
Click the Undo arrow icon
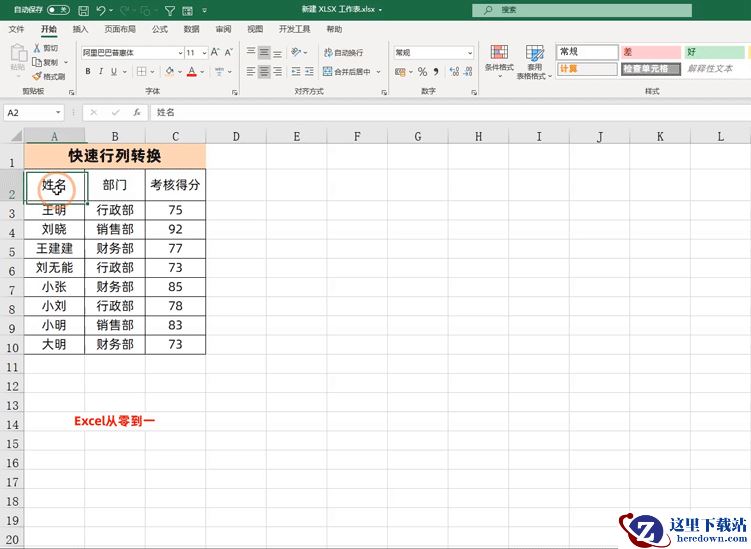[100, 10]
